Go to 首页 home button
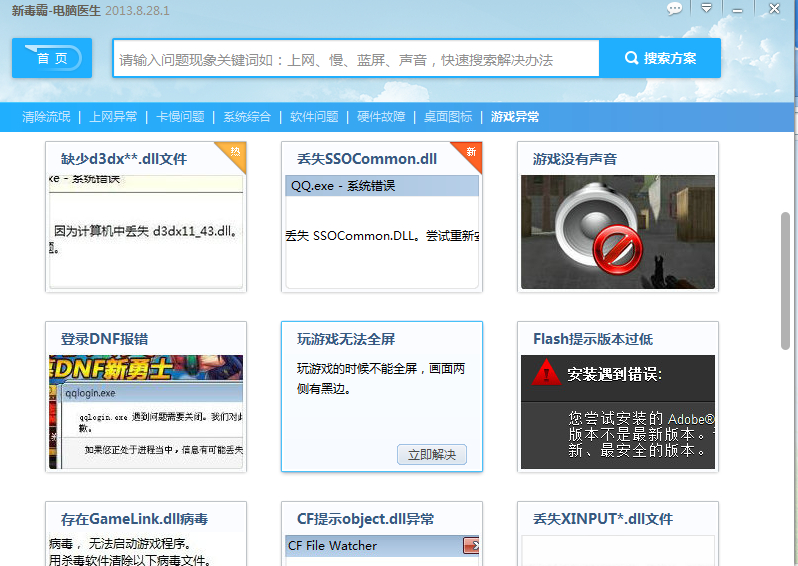 [x=52, y=58]
